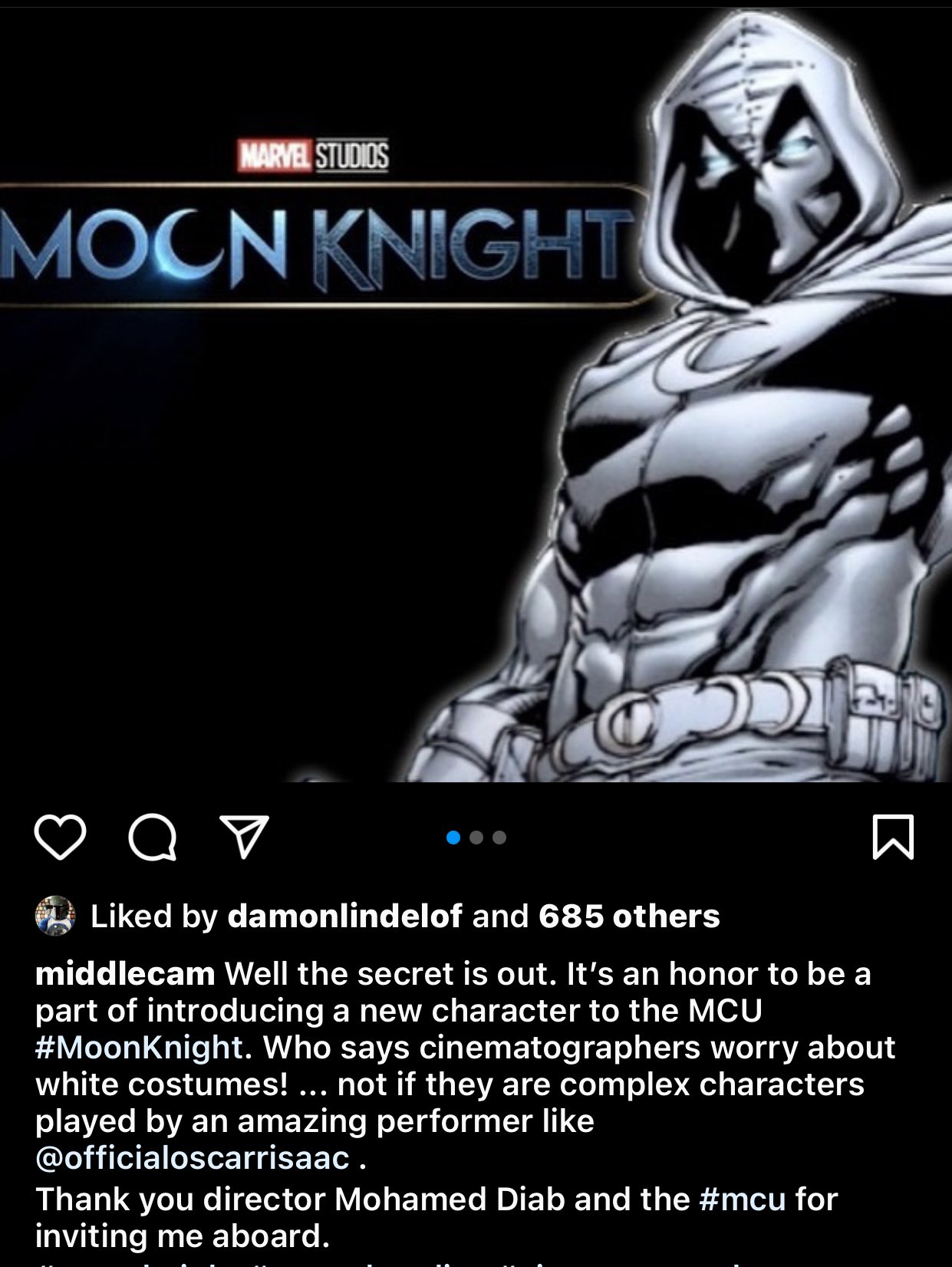Tap the "Liked by" text
This screenshot has height=1267, width=952.
[154, 916]
